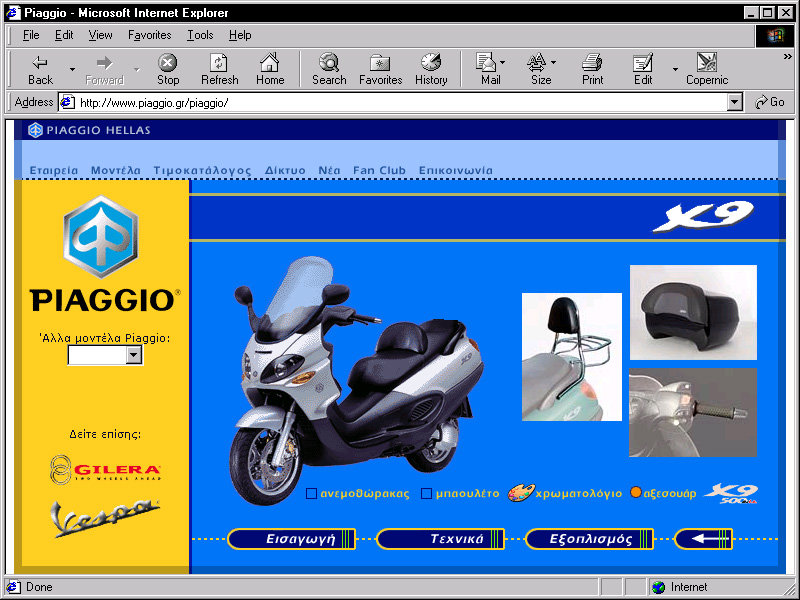Screen dimensions: 800x600
Task: Open the Νέα navigation link
Action: (329, 170)
